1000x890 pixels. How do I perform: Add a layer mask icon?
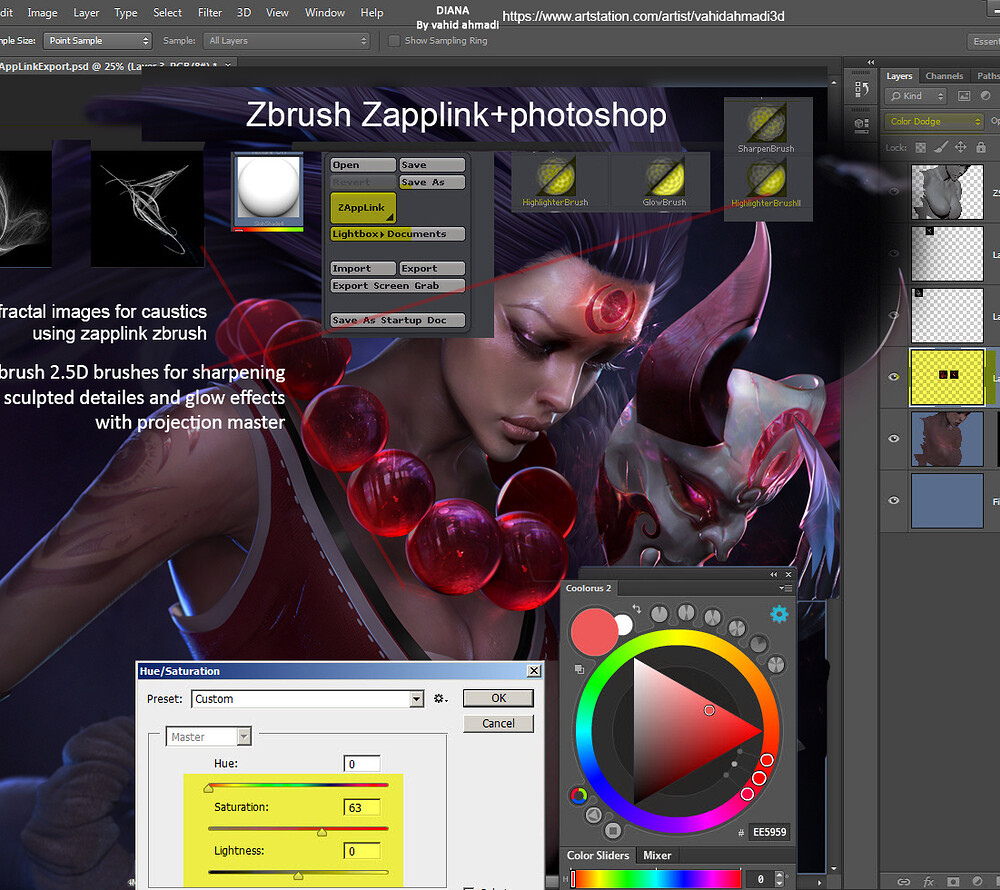click(x=953, y=882)
